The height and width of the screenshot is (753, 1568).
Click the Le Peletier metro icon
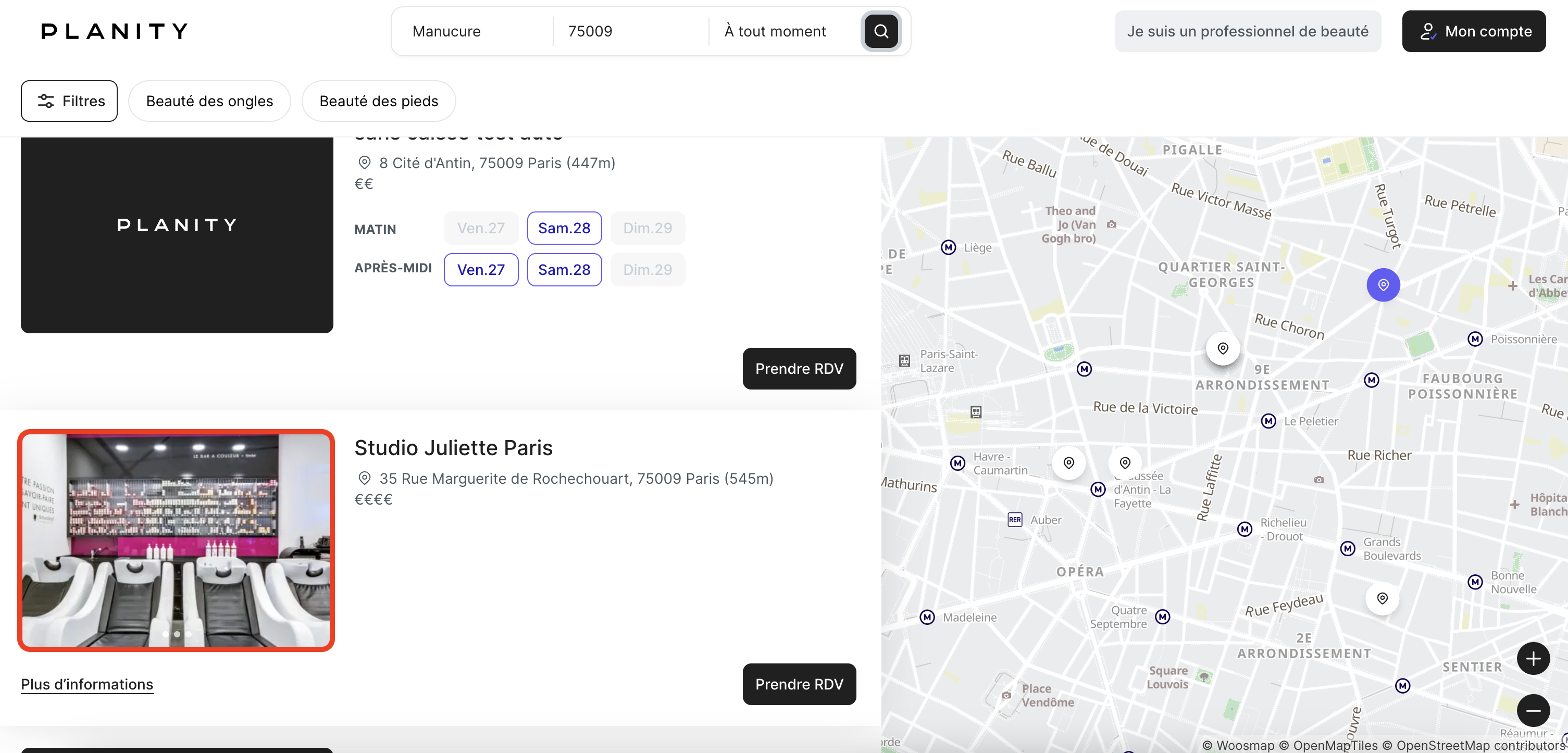tap(1268, 421)
